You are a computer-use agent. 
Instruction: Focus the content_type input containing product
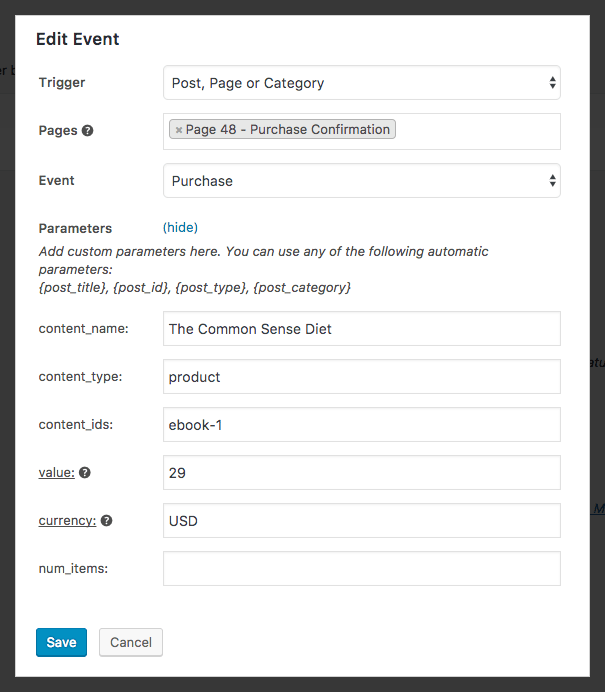click(x=361, y=376)
